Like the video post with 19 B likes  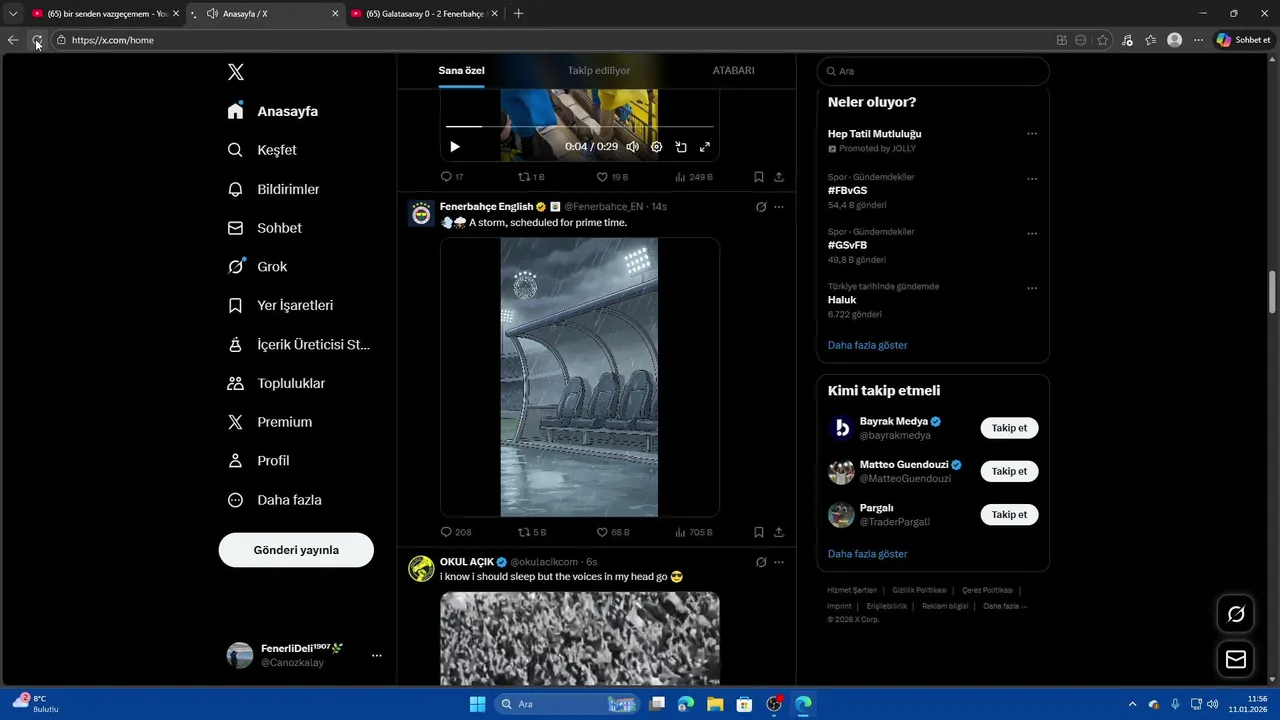click(x=612, y=177)
